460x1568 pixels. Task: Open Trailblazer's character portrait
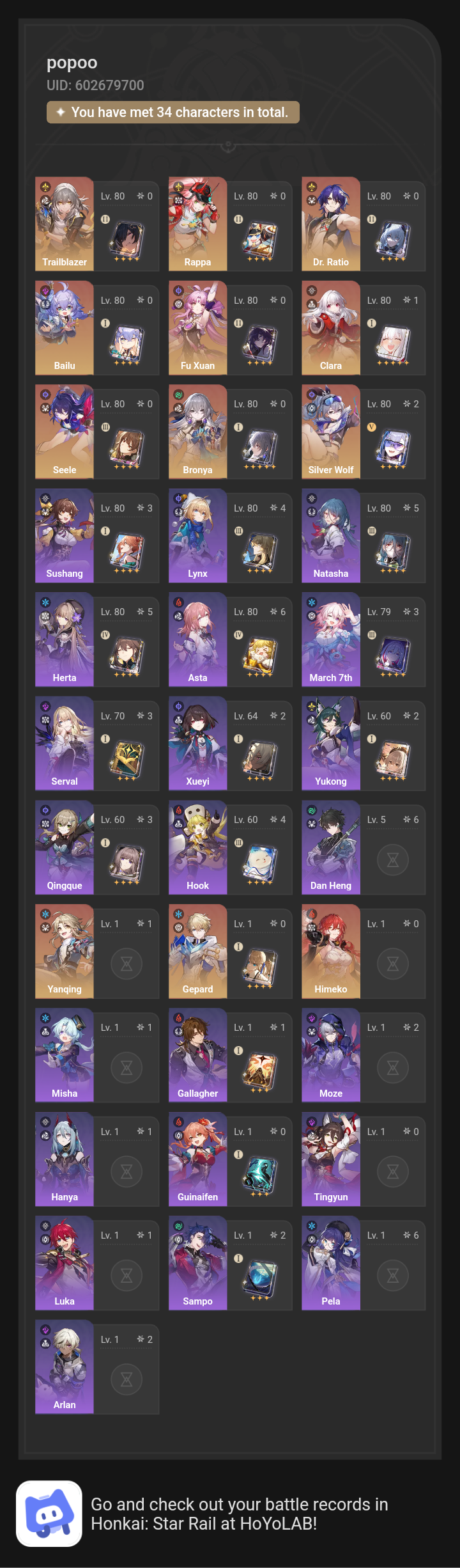coord(65,224)
